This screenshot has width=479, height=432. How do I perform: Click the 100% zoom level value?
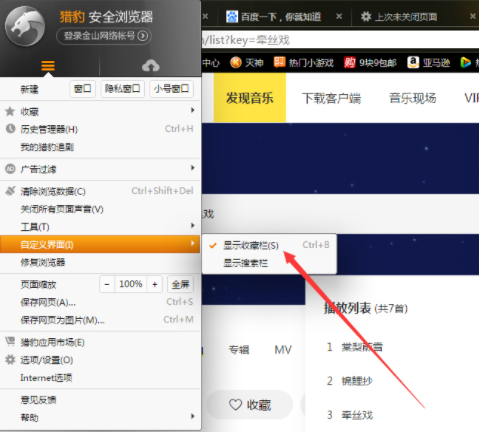(131, 284)
